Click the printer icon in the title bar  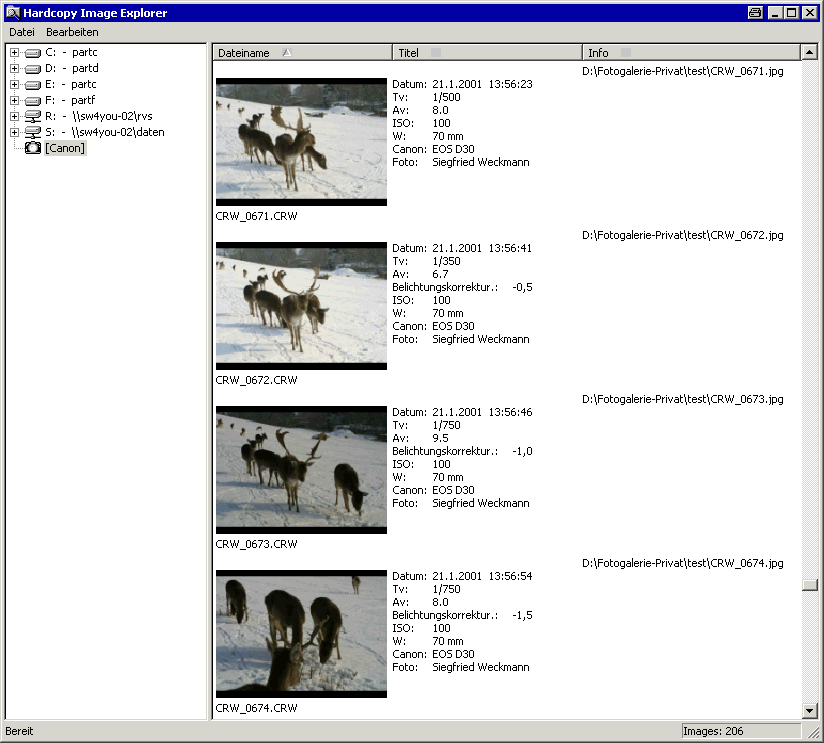tap(755, 13)
